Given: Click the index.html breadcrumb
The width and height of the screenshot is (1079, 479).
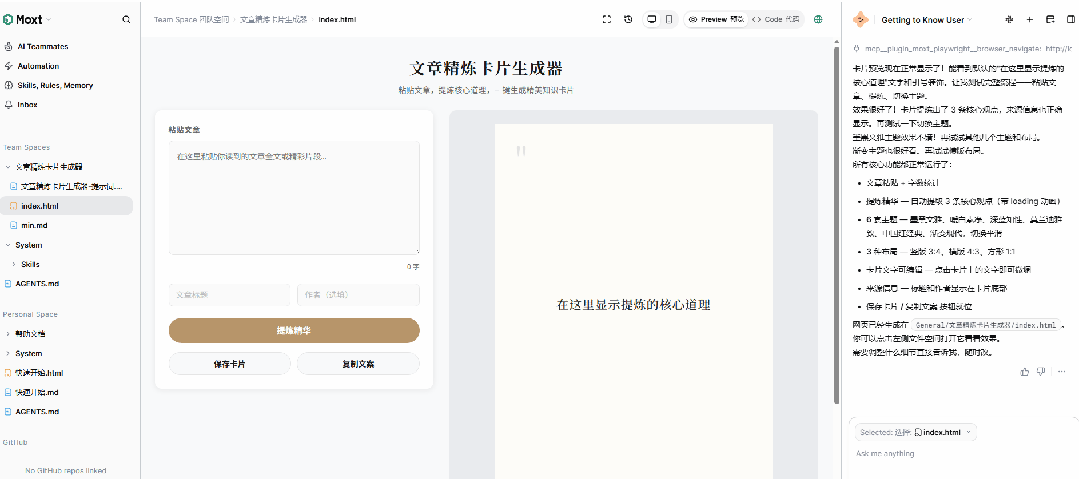Looking at the screenshot, I should point(337,20).
